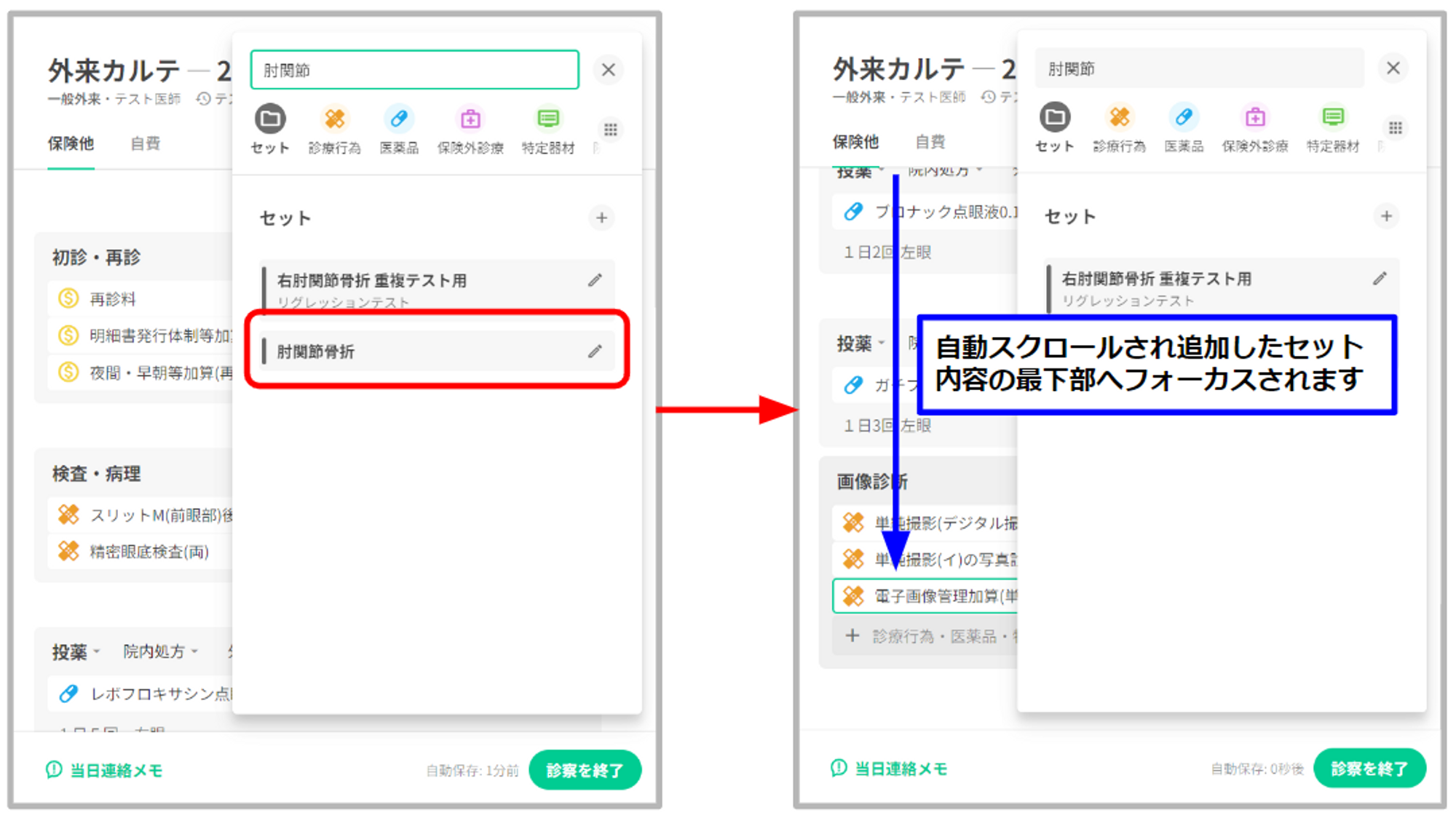Click the 当日連絡メモ icon in right screenshot

point(839,768)
